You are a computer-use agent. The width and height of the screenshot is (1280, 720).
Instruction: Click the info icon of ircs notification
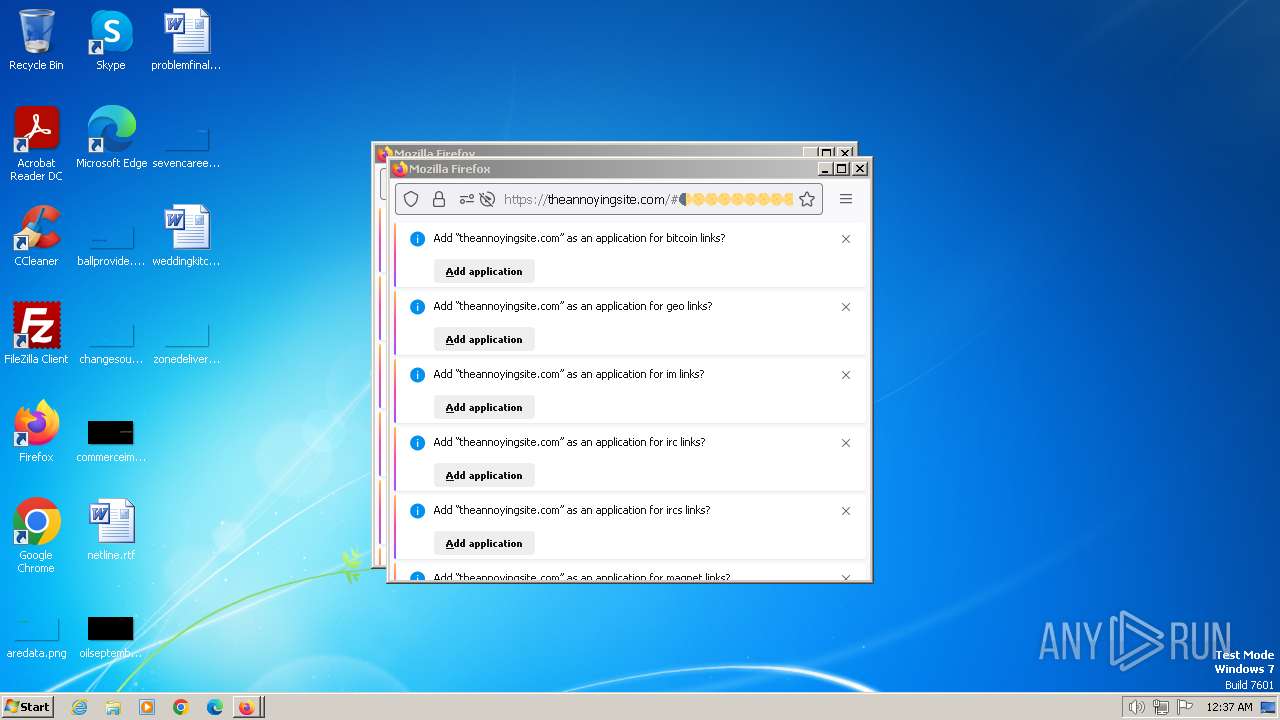point(418,511)
